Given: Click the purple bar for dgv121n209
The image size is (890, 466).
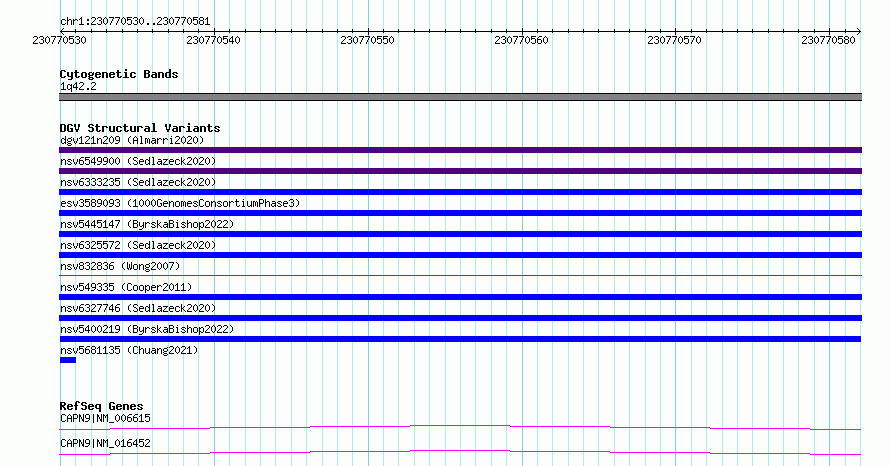Looking at the screenshot, I should pyautogui.click(x=460, y=150).
